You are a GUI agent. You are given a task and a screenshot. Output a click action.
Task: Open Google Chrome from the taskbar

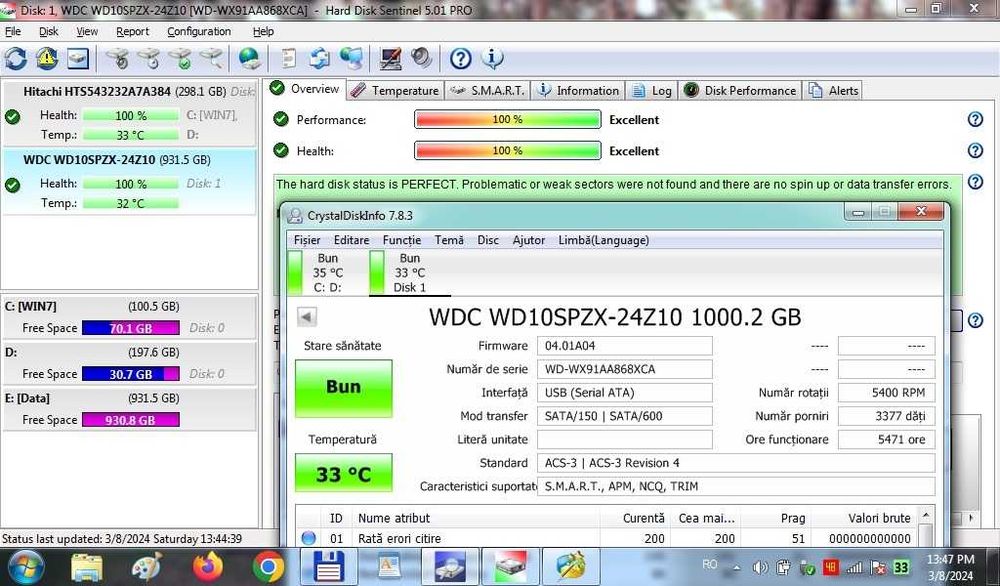[x=268, y=566]
